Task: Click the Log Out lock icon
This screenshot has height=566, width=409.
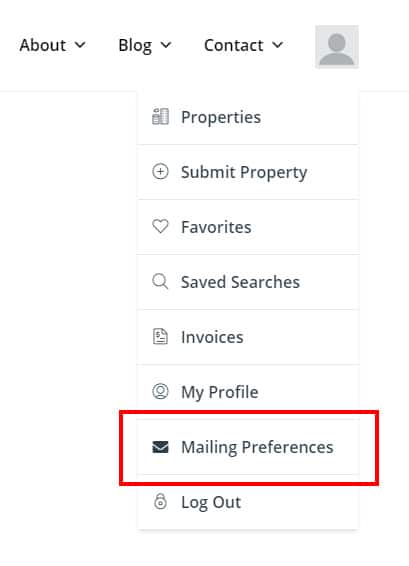Action: point(160,501)
